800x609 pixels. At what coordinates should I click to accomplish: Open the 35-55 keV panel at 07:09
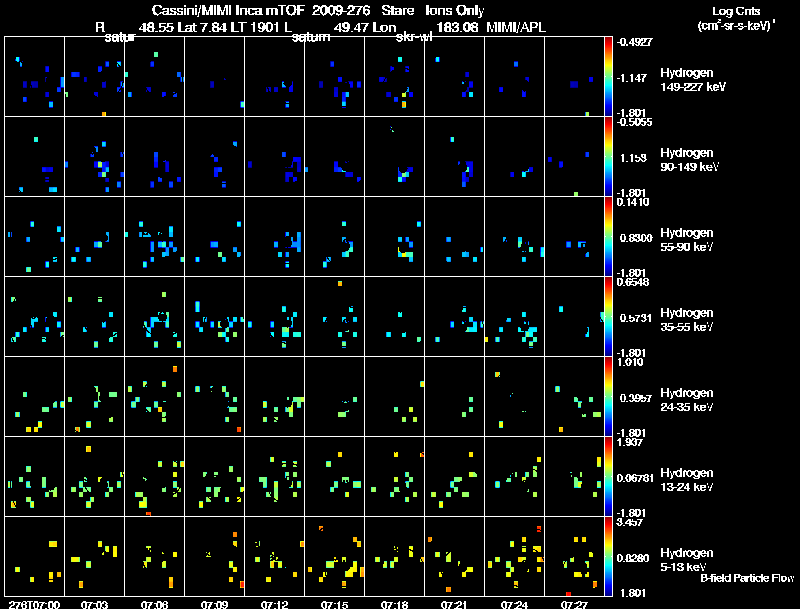click(x=214, y=316)
